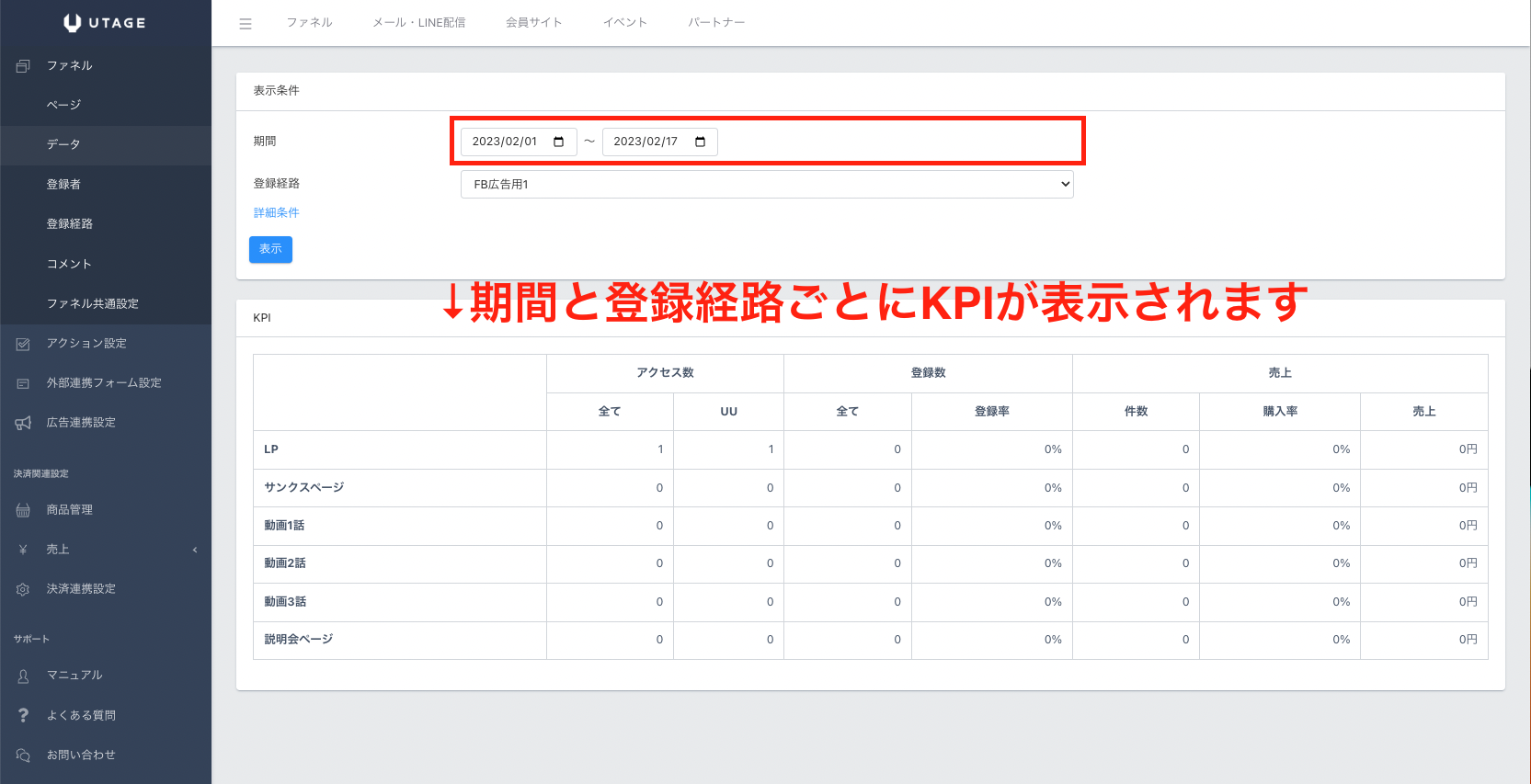
Task: Open マニュアル in the support section
Action: coord(74,676)
